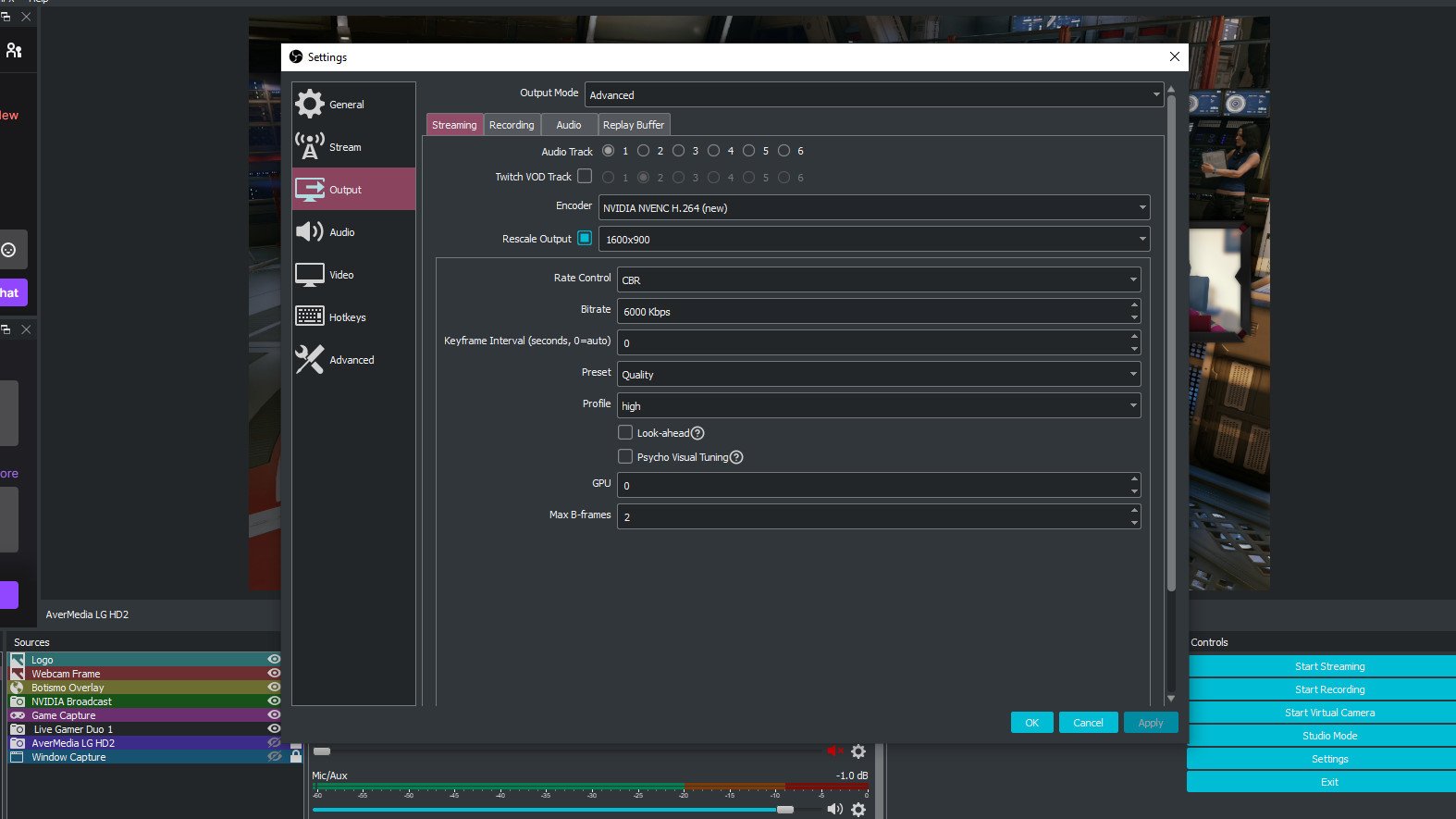
Task: Open Profile dropdown
Action: pos(879,405)
